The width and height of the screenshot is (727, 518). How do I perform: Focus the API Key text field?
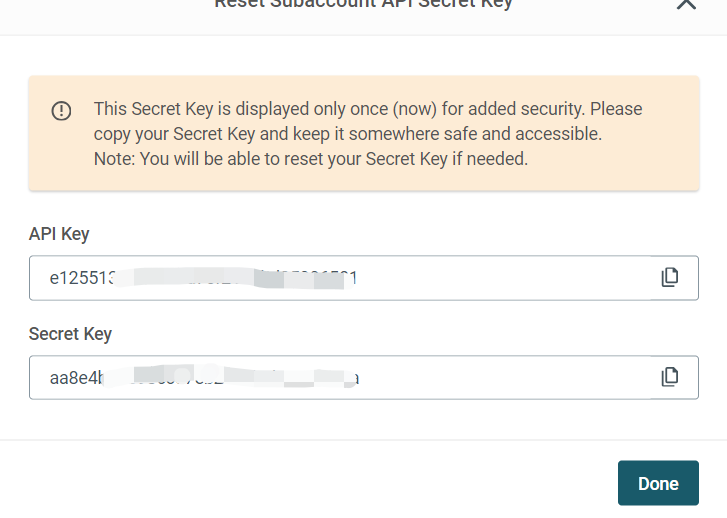[364, 278]
